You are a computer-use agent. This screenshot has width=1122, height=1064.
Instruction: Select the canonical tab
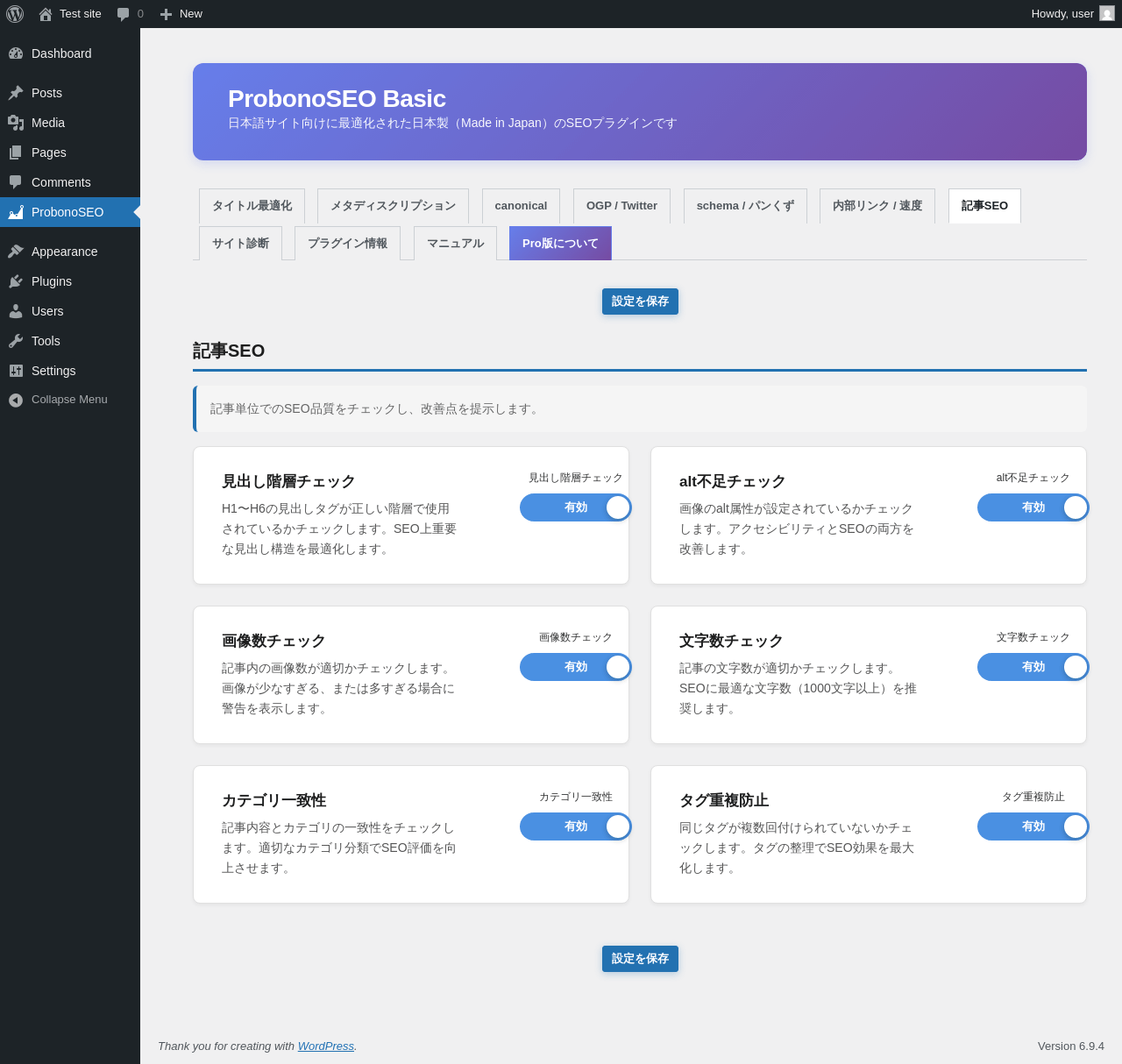(521, 206)
